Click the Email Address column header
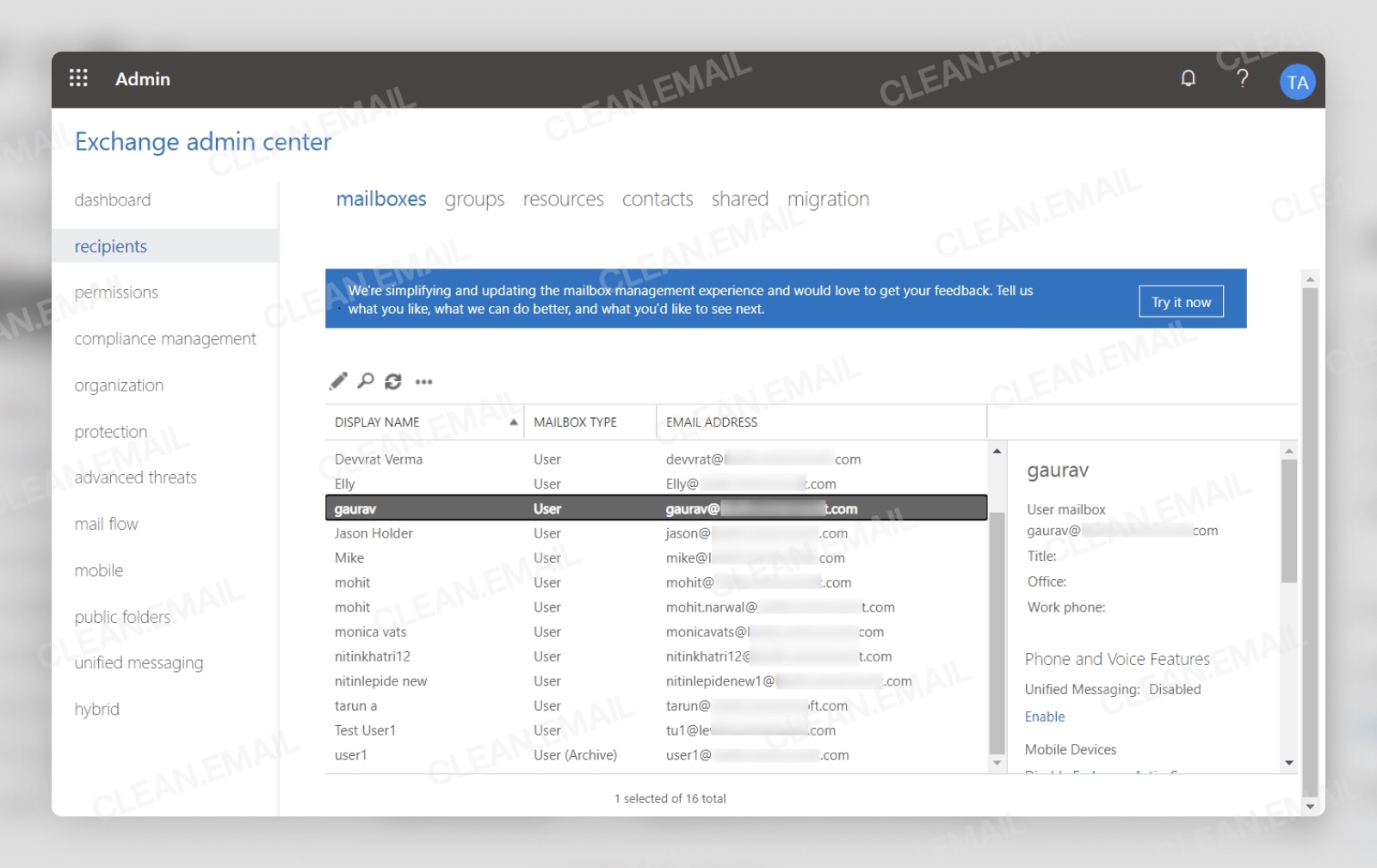Image resolution: width=1377 pixels, height=868 pixels. 712,422
